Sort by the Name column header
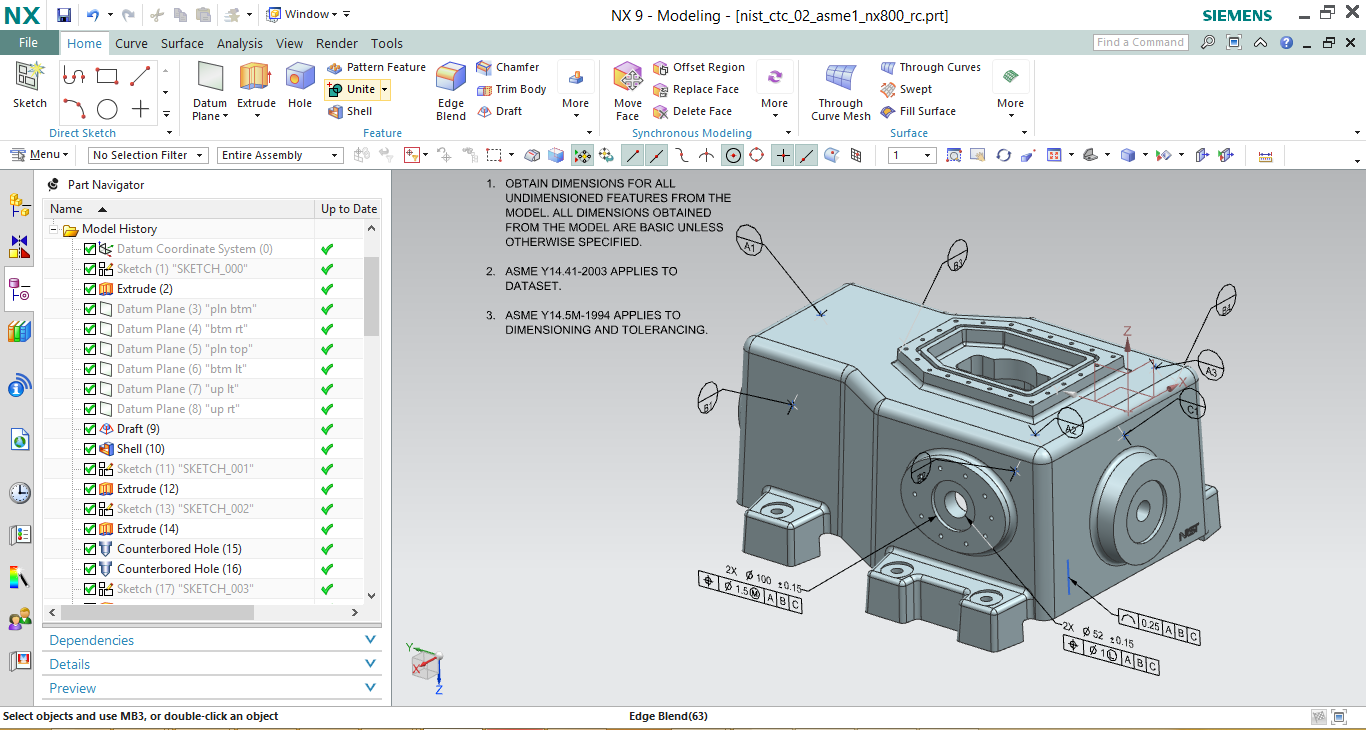This screenshot has width=1366, height=730. [178, 209]
